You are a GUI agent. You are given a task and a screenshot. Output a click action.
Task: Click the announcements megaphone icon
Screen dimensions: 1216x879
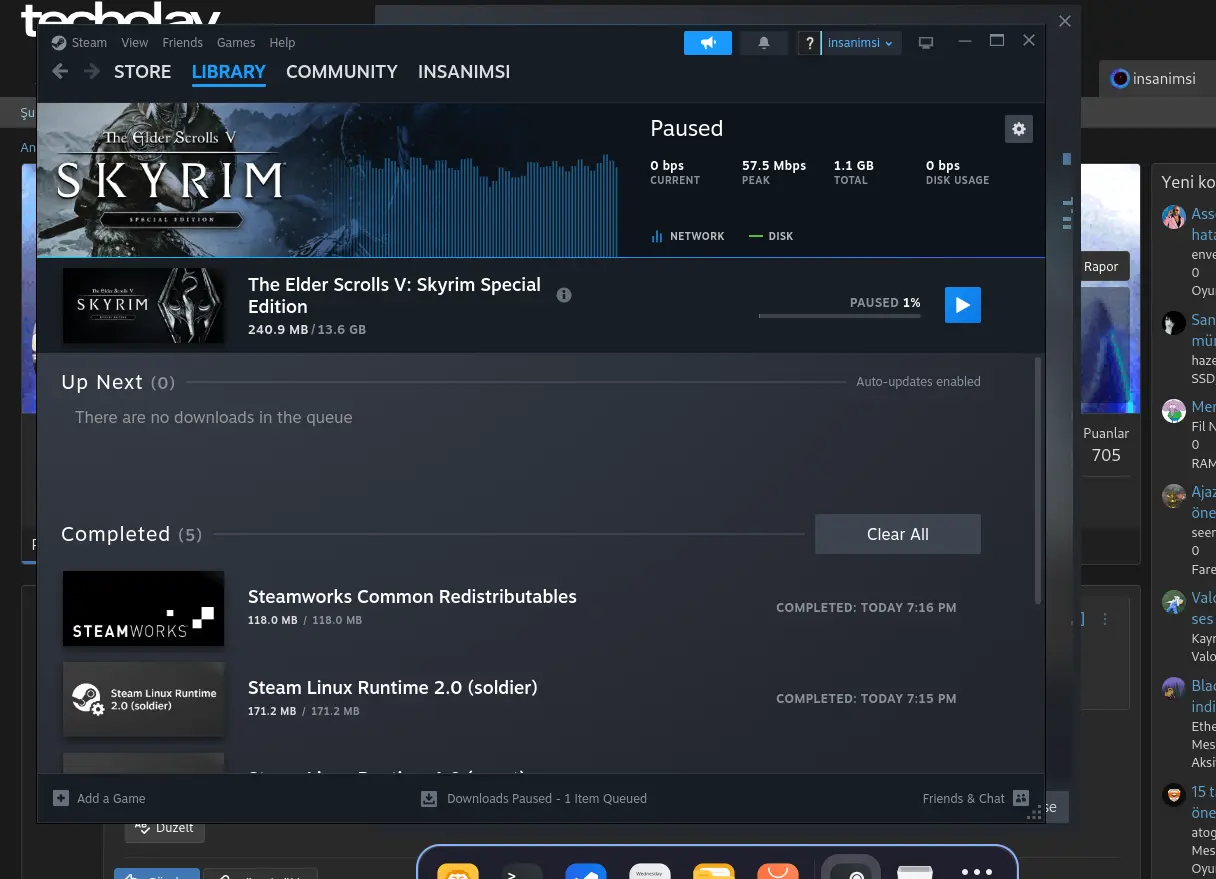(708, 43)
